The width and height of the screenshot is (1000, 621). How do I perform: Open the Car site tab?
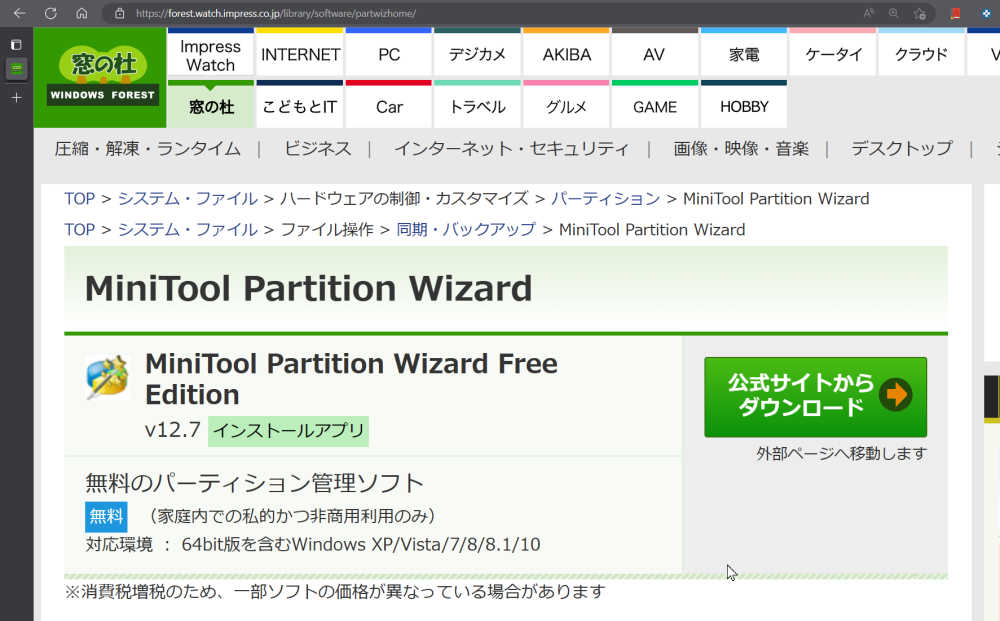389,106
